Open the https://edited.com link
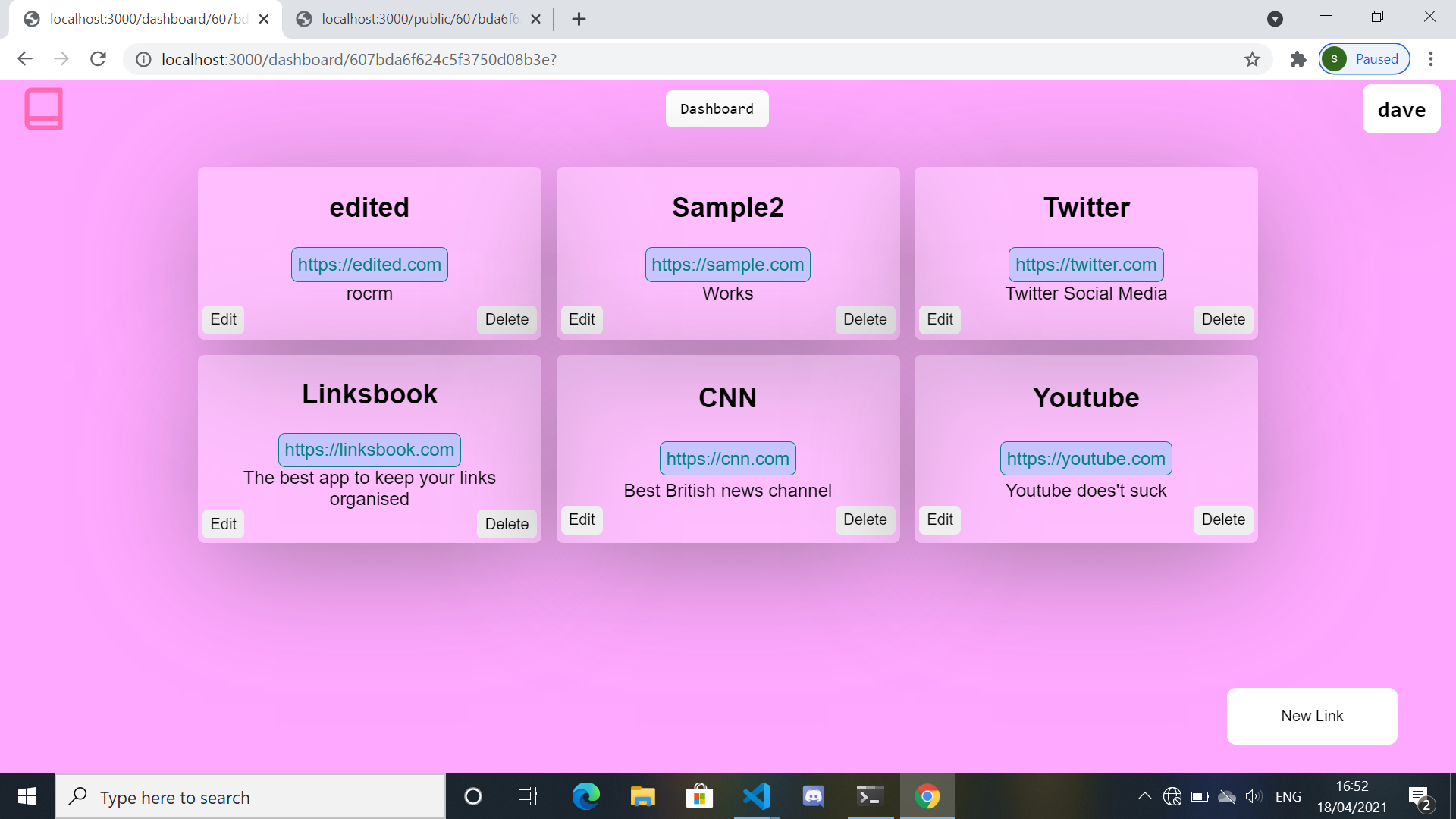 click(x=369, y=265)
